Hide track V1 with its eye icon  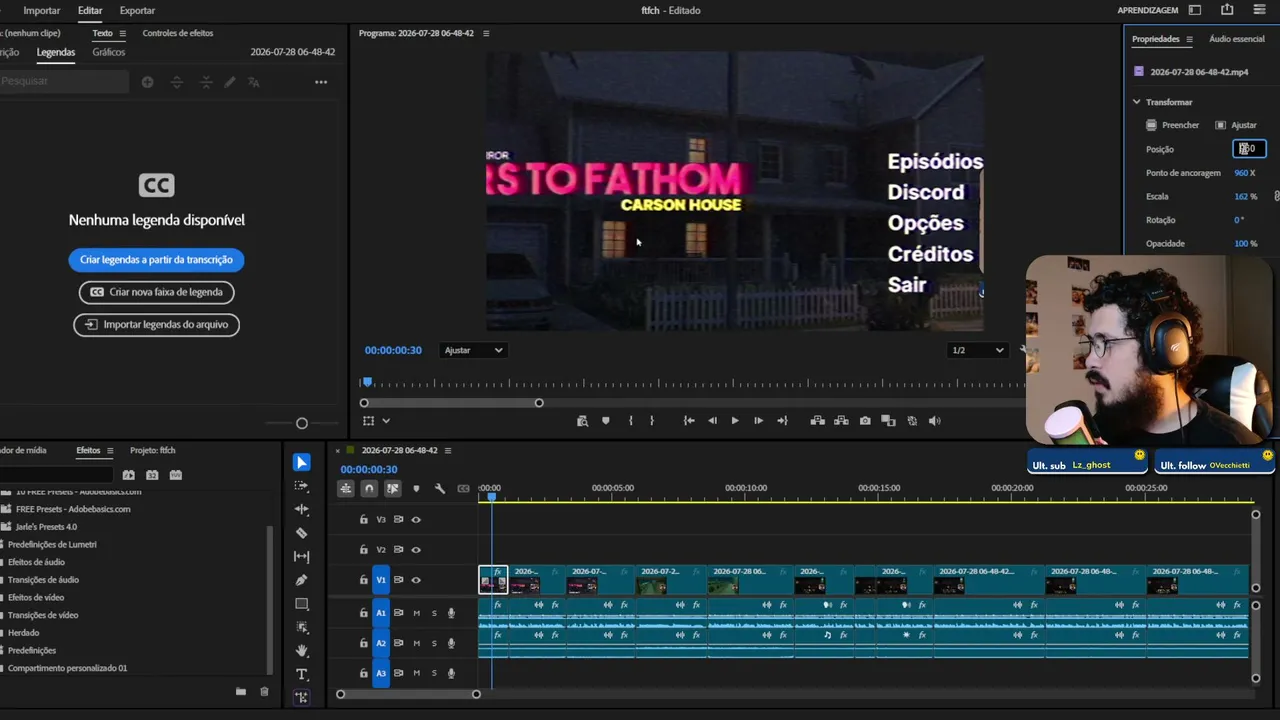coord(416,580)
